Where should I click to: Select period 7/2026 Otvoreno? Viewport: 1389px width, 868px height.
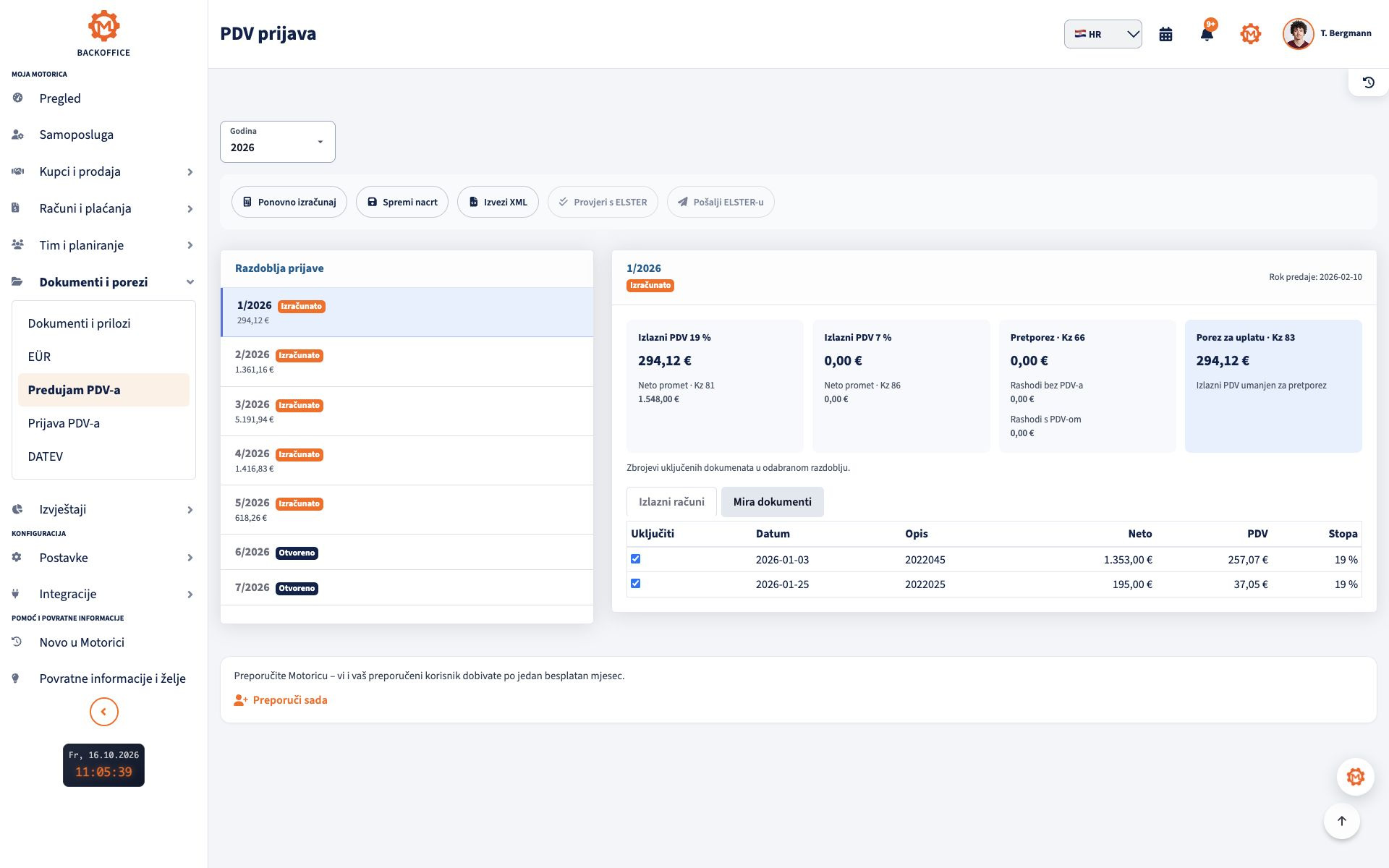click(407, 587)
